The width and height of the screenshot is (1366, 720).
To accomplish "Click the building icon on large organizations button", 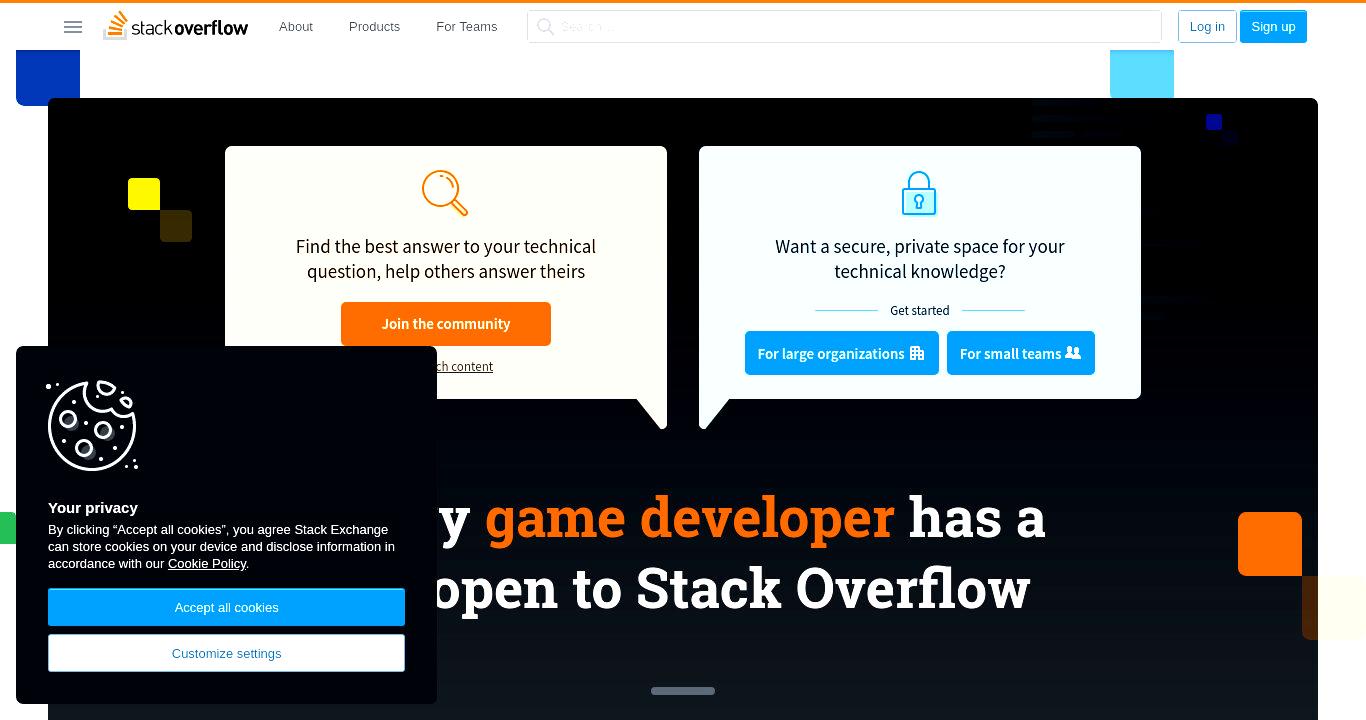I will pos(917,353).
